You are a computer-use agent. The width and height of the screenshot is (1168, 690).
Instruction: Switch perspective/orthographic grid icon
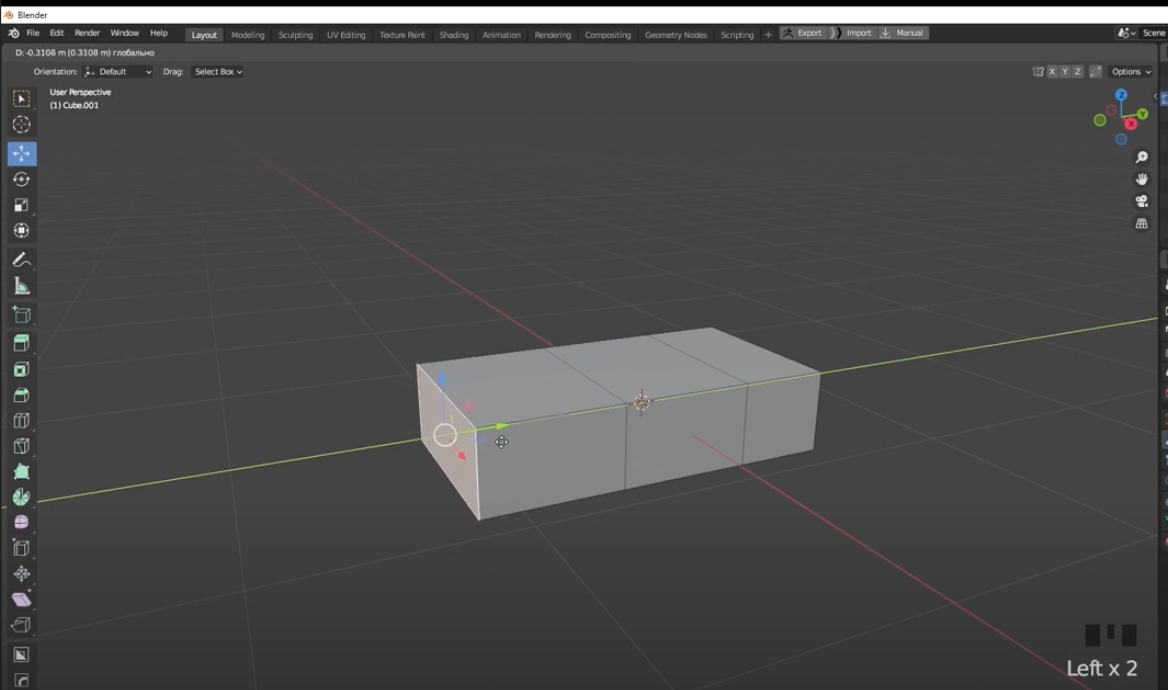tap(1141, 224)
